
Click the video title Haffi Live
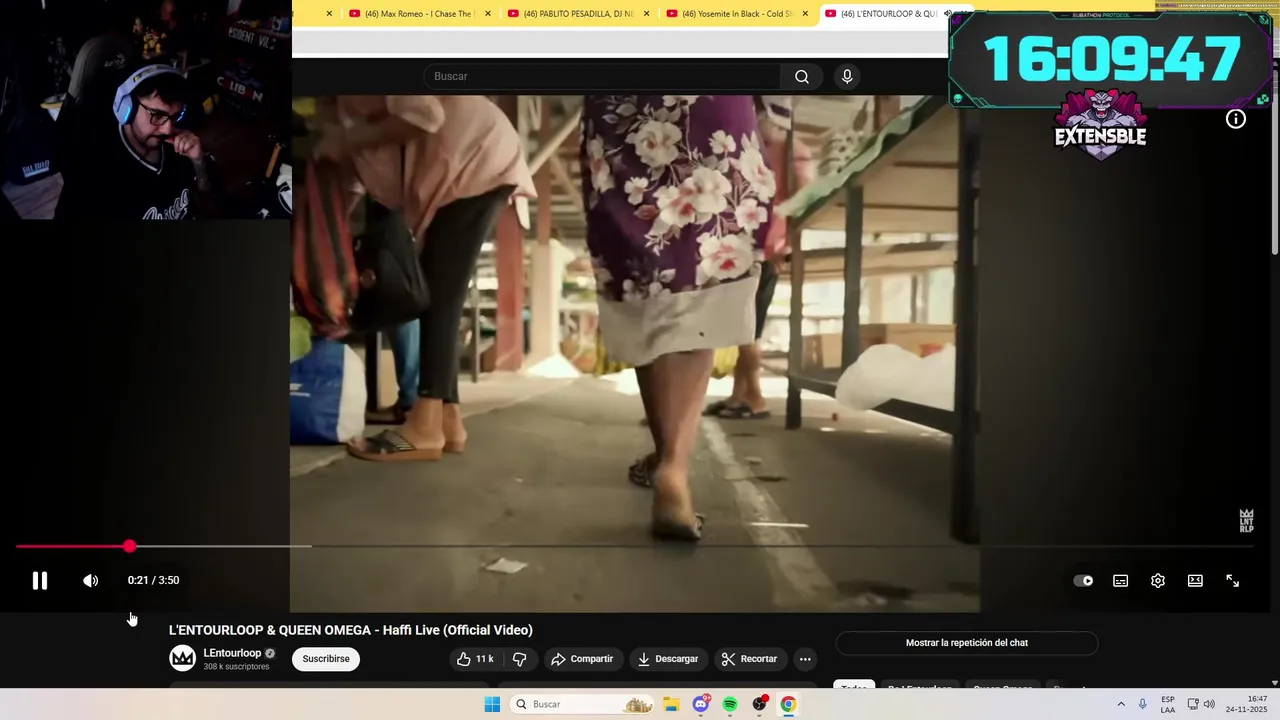351,630
